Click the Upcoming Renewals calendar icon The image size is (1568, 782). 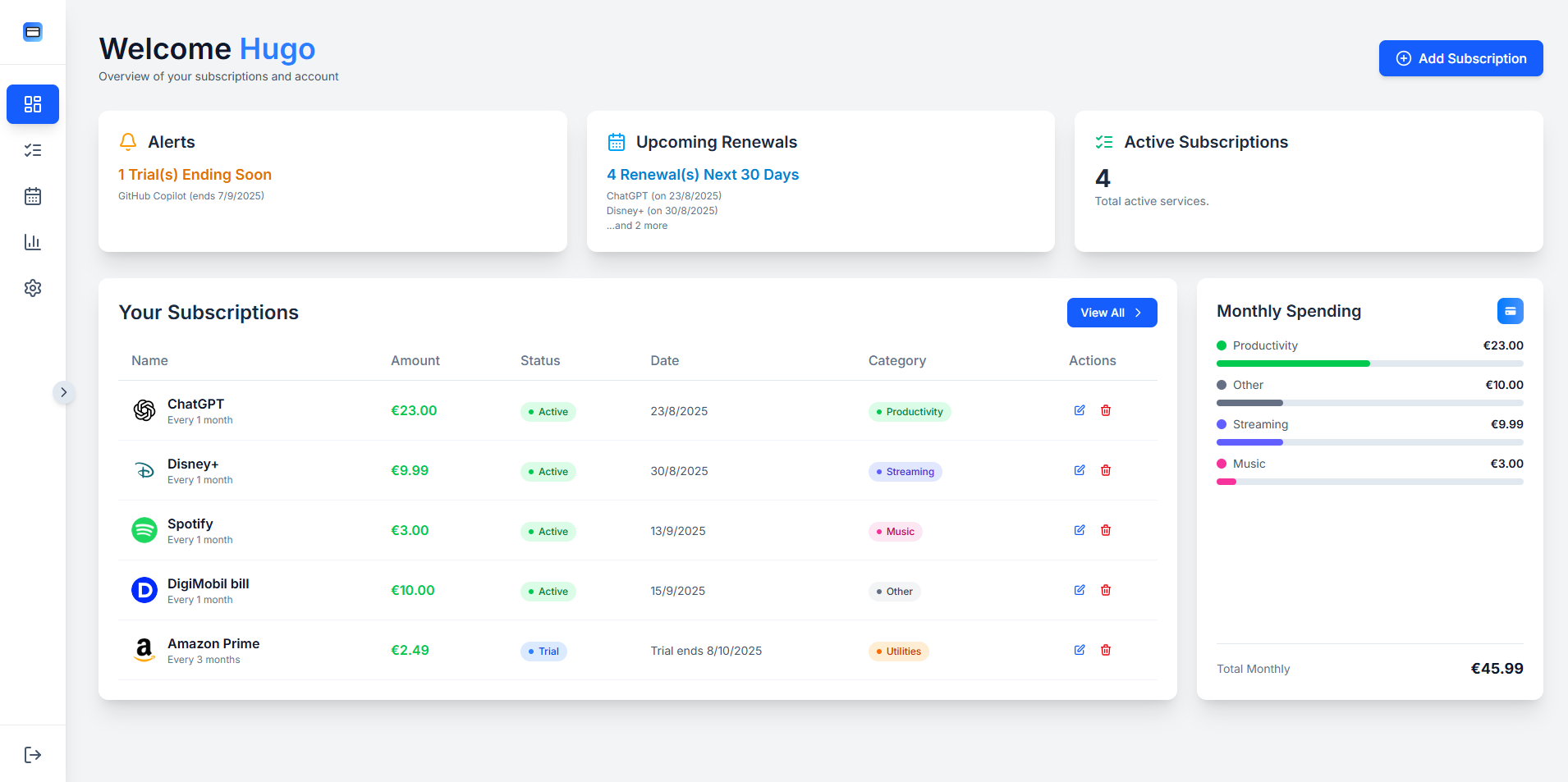(617, 142)
